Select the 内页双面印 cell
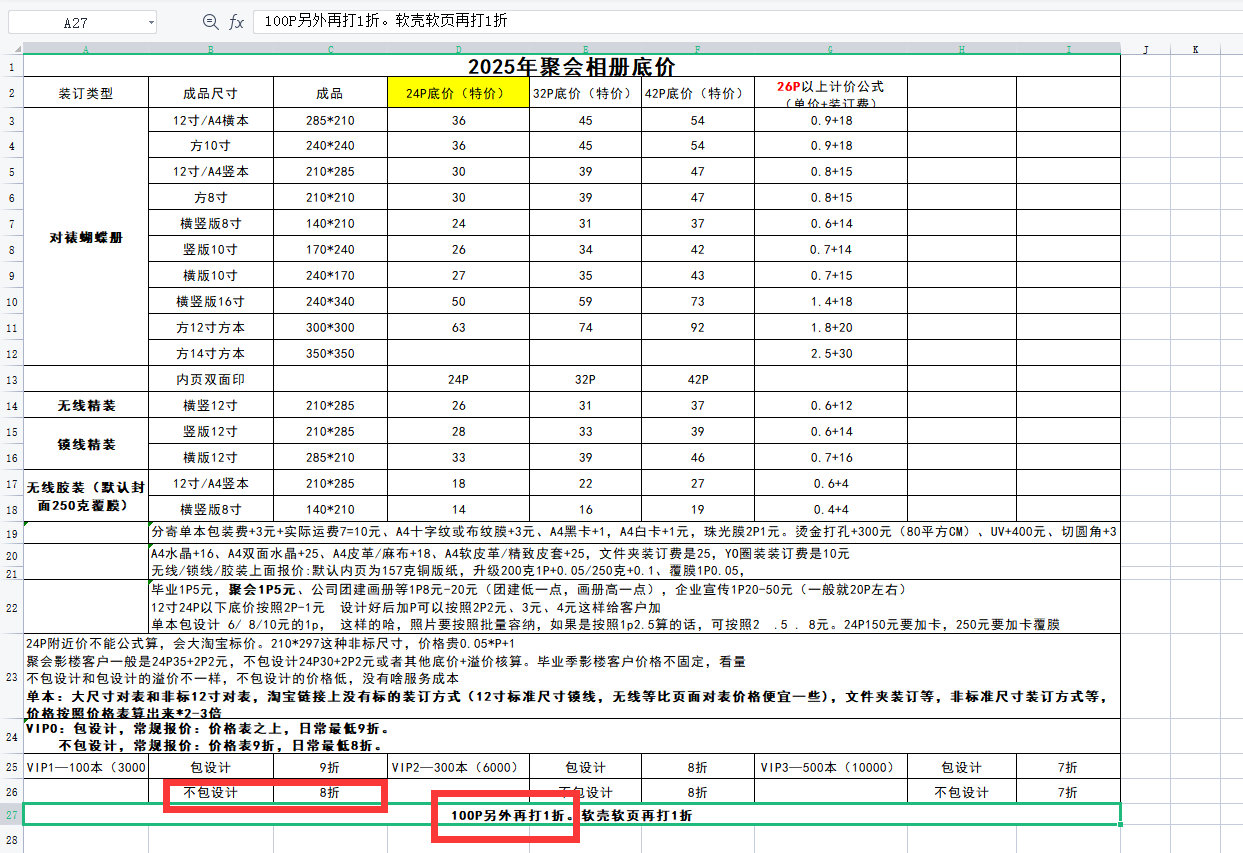The width and height of the screenshot is (1243, 853). point(210,379)
